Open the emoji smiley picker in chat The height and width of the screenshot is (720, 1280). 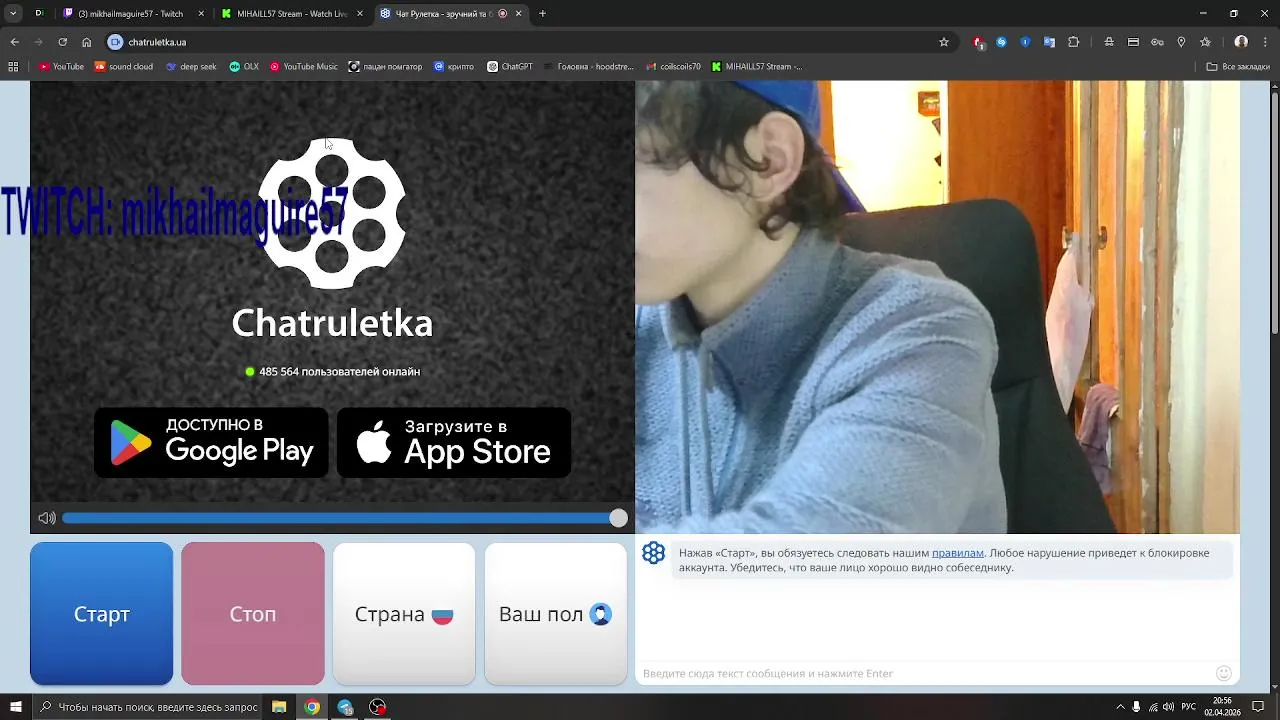[x=1223, y=673]
